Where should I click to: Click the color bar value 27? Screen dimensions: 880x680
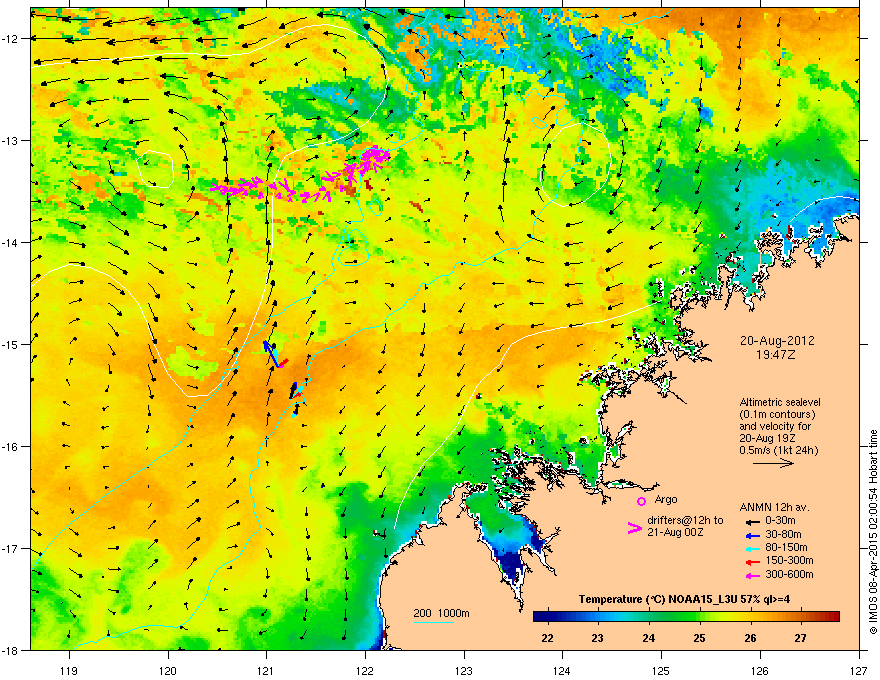coord(800,638)
